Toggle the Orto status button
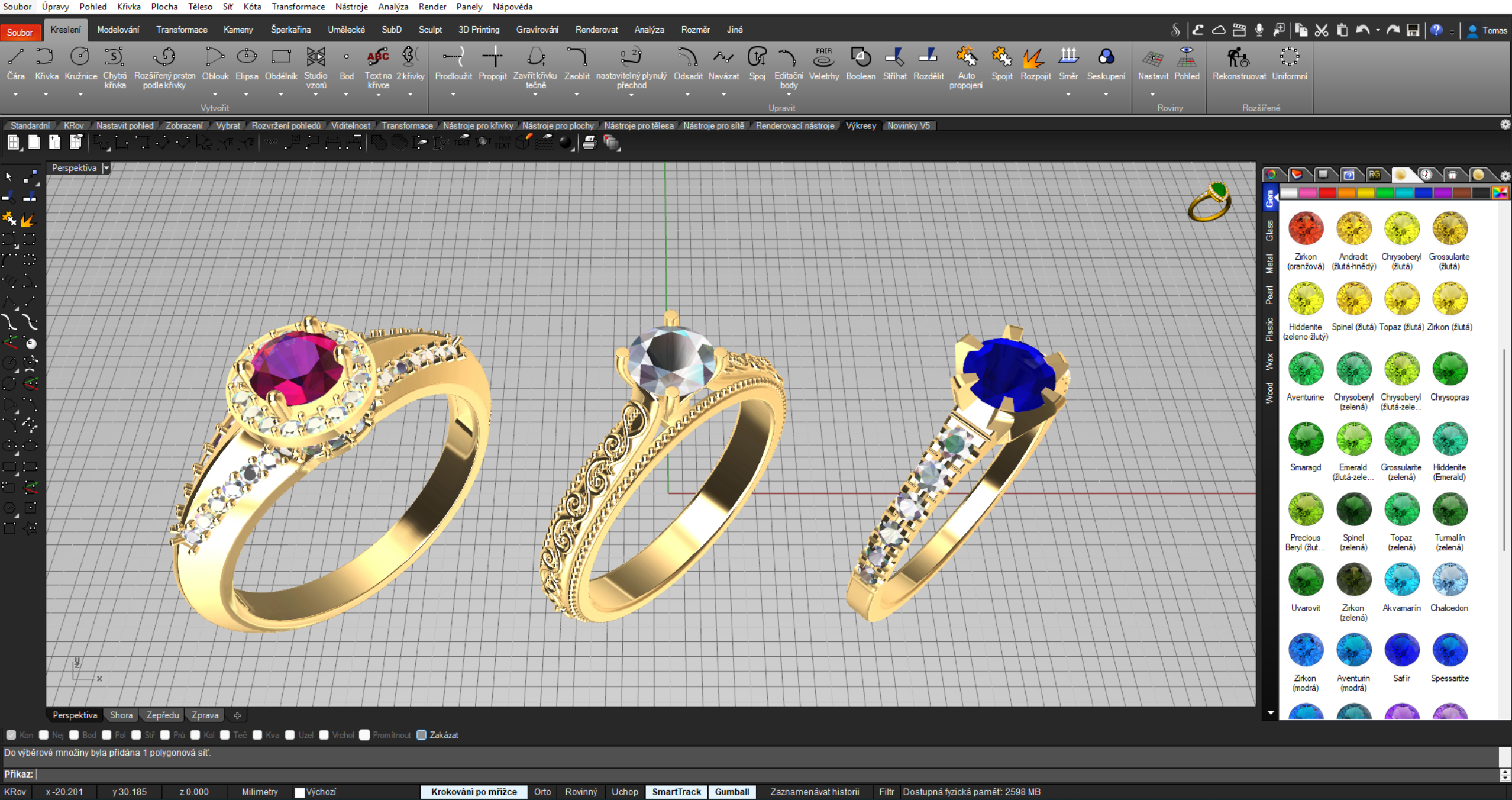The width and height of the screenshot is (1512, 800). click(x=542, y=792)
